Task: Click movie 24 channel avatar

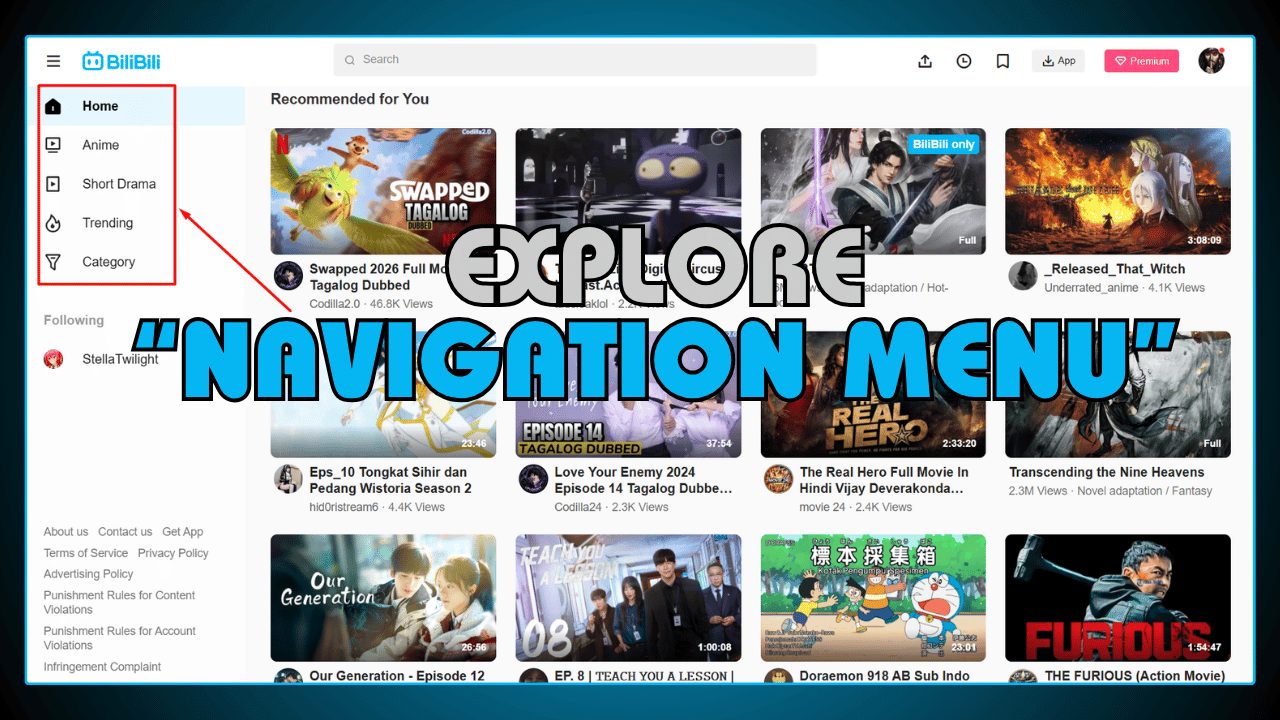Action: pyautogui.click(x=778, y=479)
